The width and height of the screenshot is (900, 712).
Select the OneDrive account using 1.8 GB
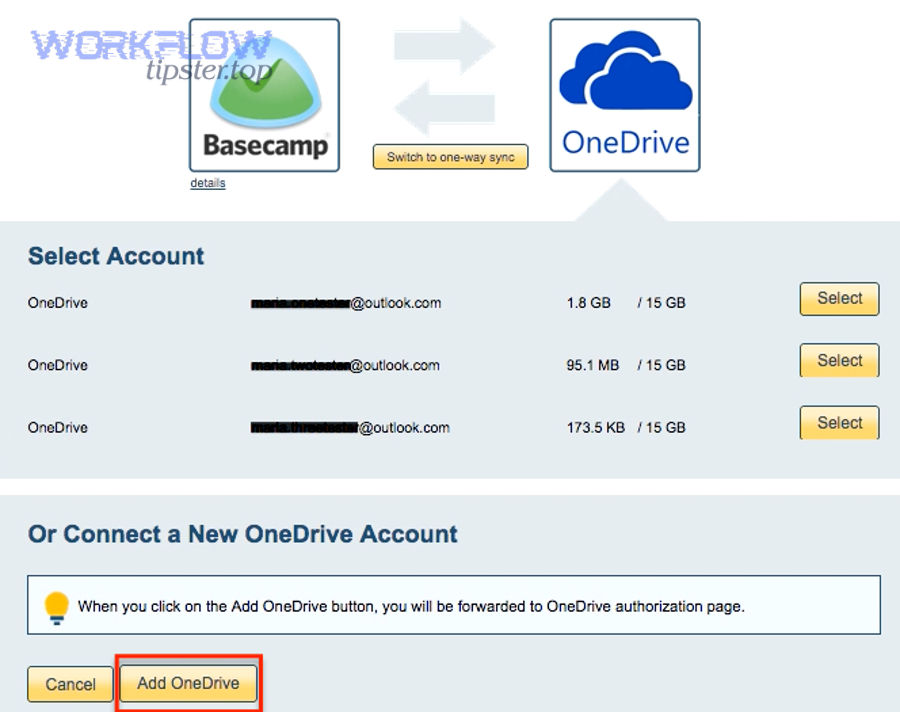point(839,299)
